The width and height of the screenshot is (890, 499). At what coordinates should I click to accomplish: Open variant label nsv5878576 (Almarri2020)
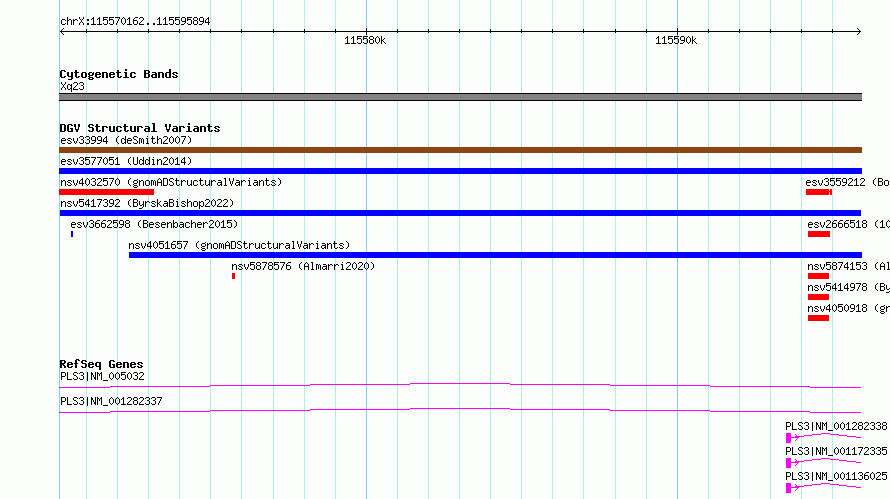303,266
